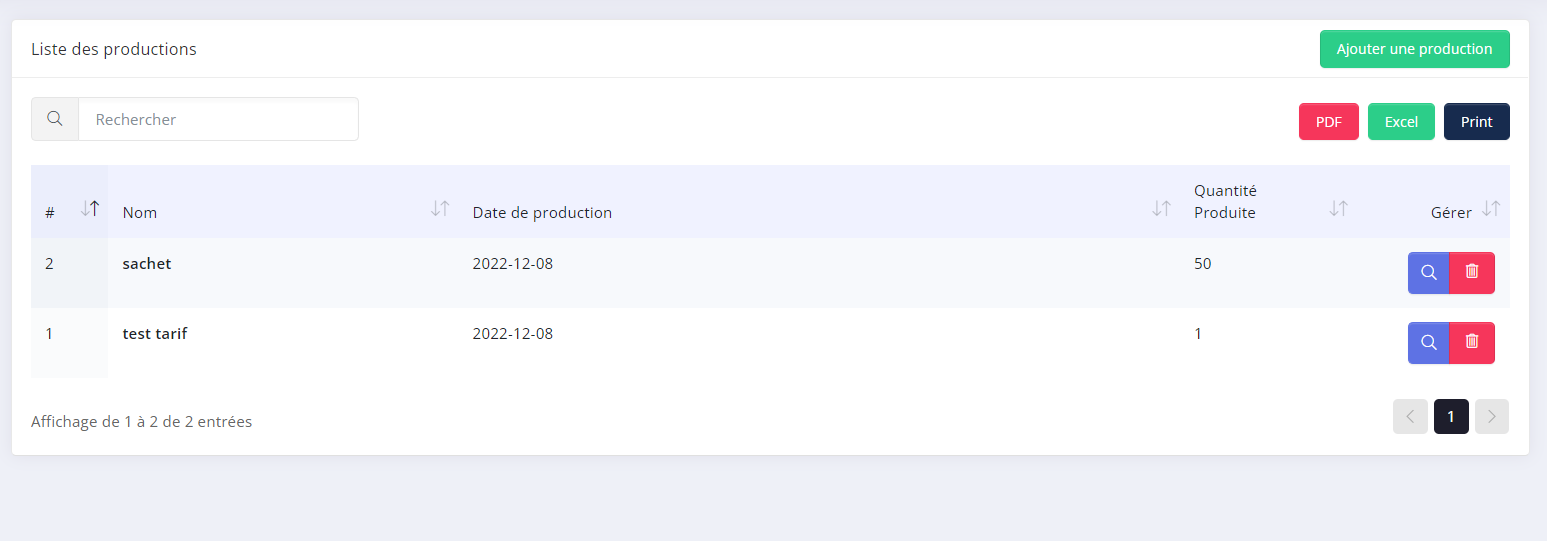View details of the sachet production

1429,273
